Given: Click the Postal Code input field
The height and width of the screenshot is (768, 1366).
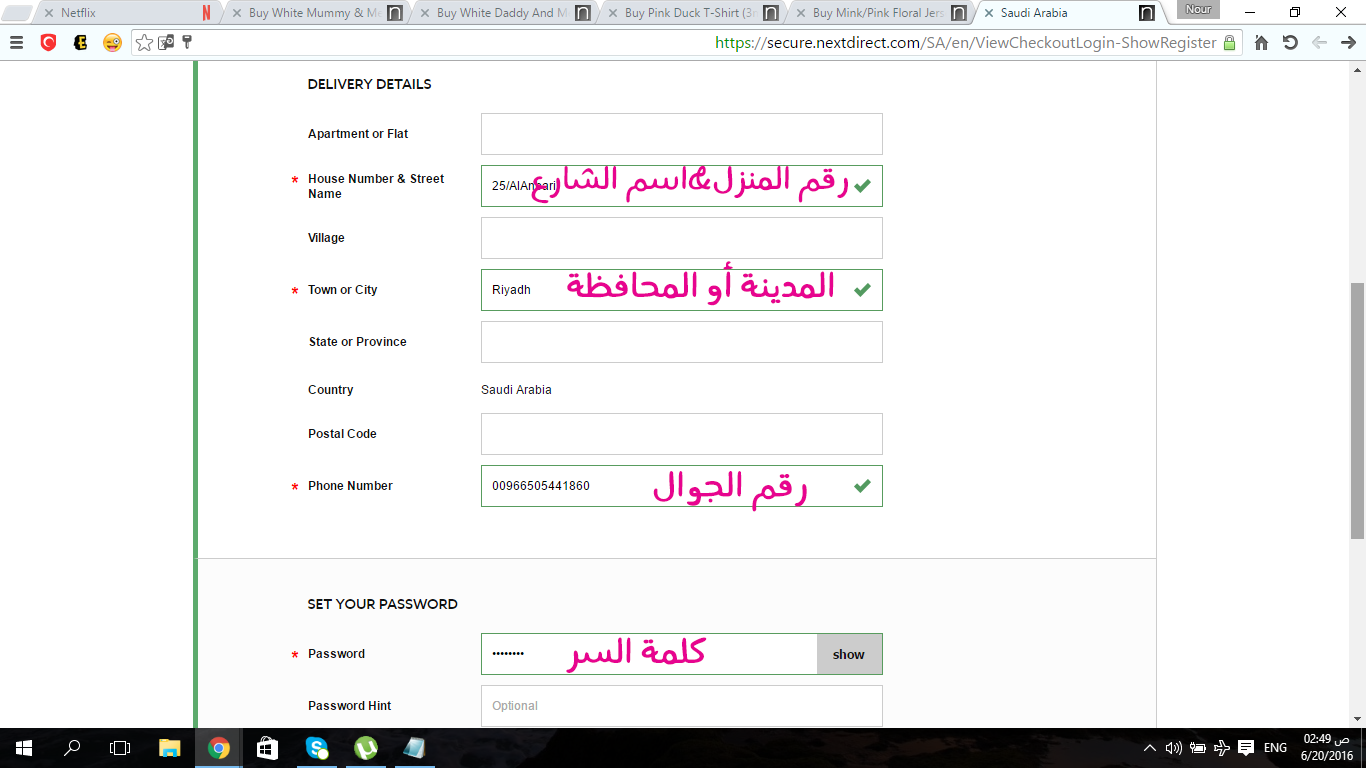Looking at the screenshot, I should 681,434.
